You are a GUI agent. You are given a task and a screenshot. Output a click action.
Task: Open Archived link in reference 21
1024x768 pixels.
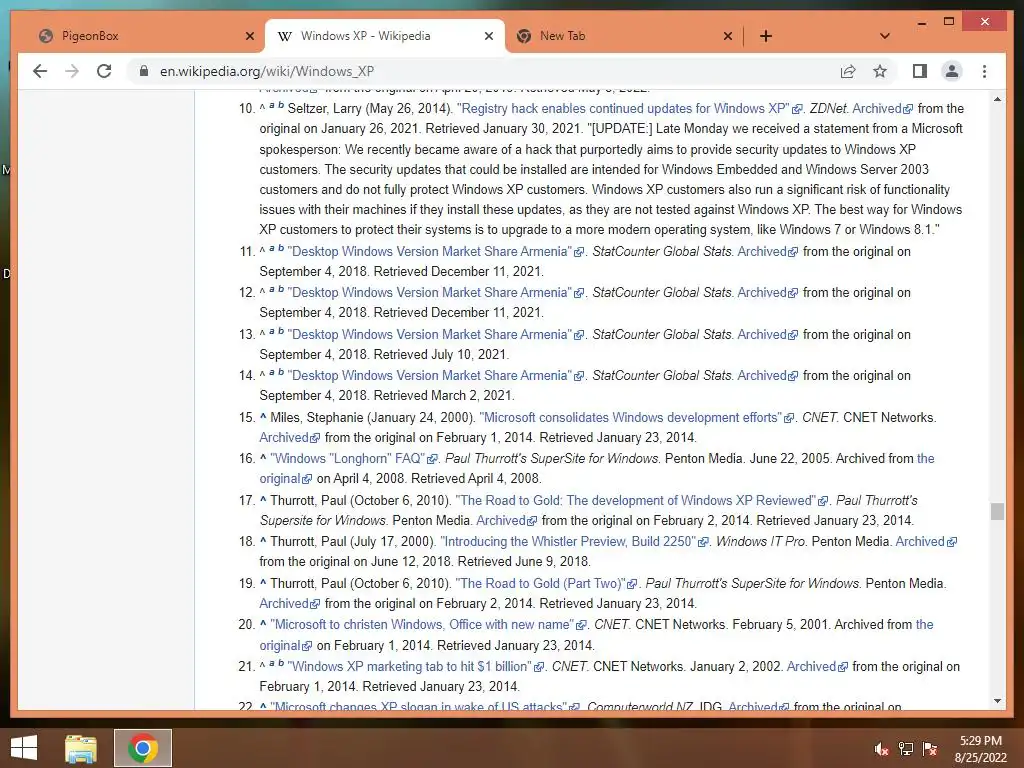[817, 666]
